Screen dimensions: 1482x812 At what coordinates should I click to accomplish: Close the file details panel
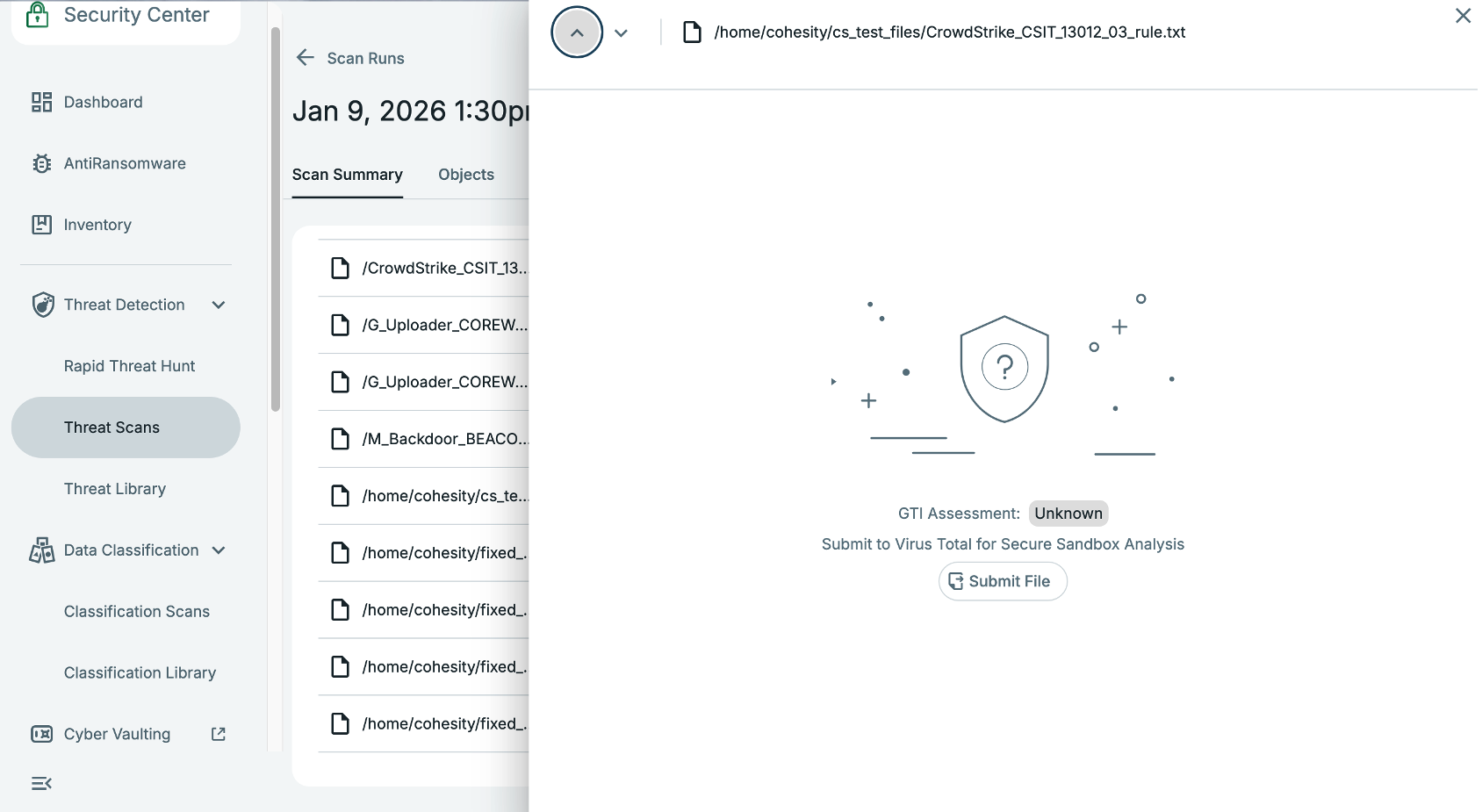[x=1463, y=16]
